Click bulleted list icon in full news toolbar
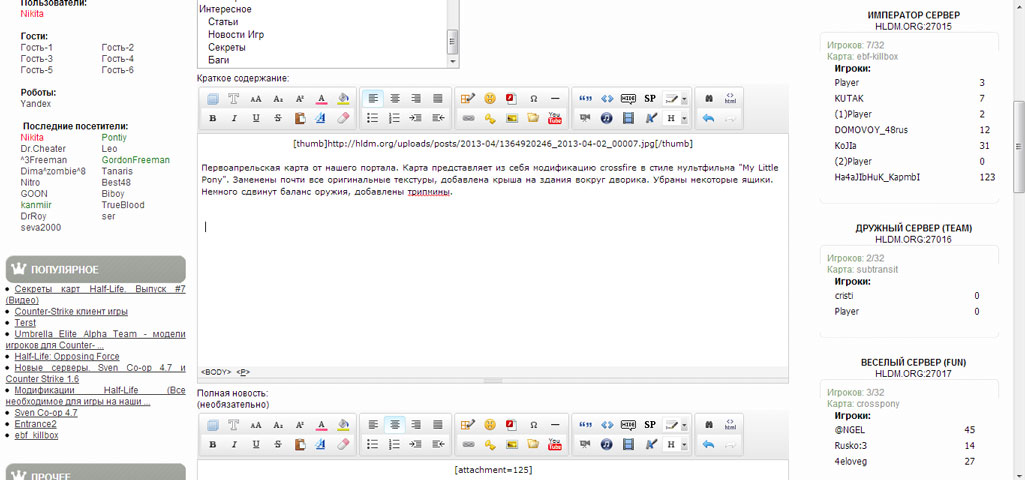This screenshot has height=480, width=1025. (372, 444)
